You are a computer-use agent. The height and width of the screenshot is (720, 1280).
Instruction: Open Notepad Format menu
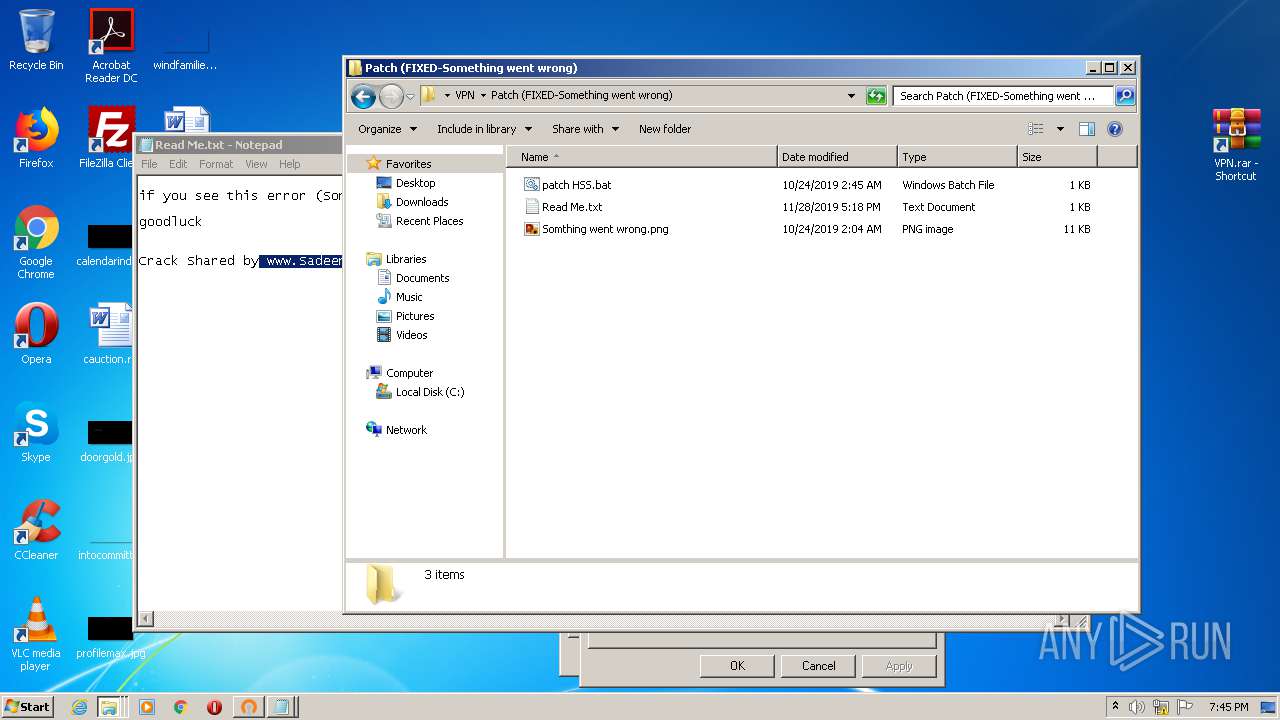point(216,164)
